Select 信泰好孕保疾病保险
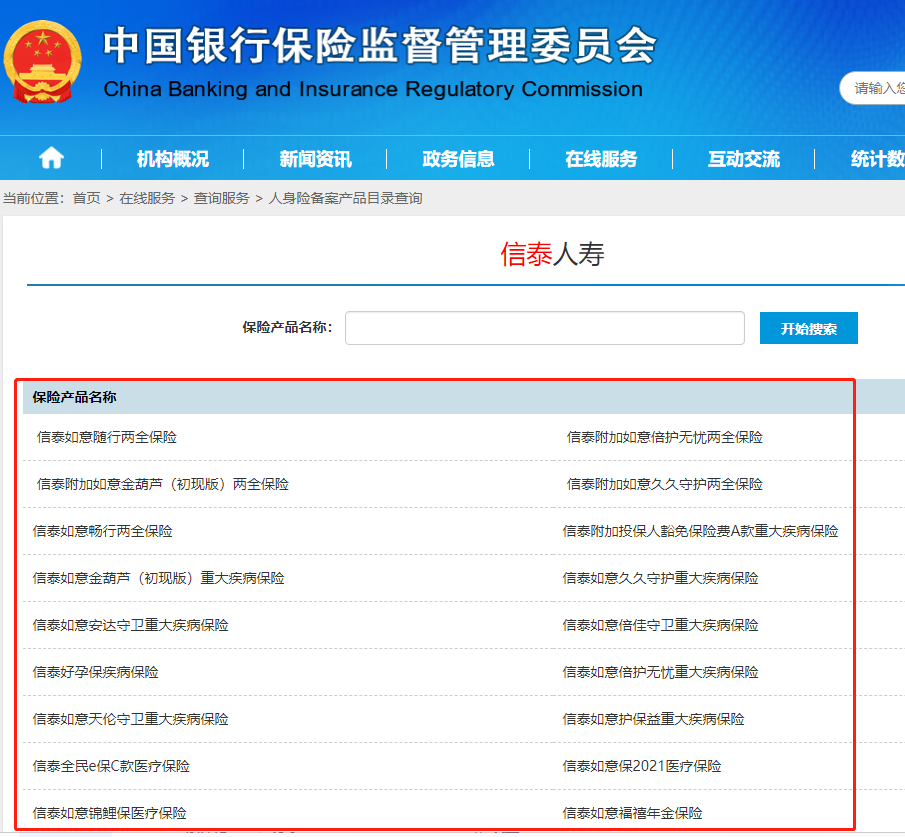The width and height of the screenshot is (905, 837). [96, 672]
